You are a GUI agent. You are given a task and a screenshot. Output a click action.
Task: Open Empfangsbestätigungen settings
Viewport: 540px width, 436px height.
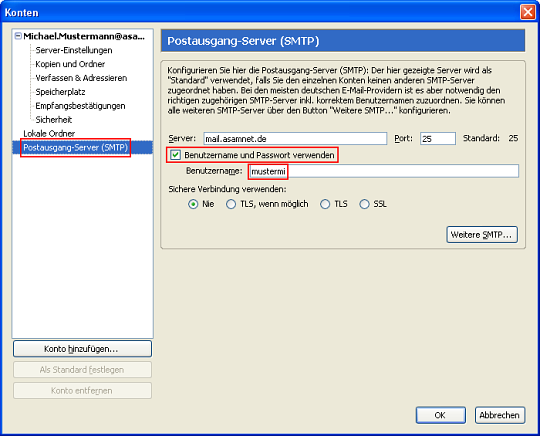[80, 106]
